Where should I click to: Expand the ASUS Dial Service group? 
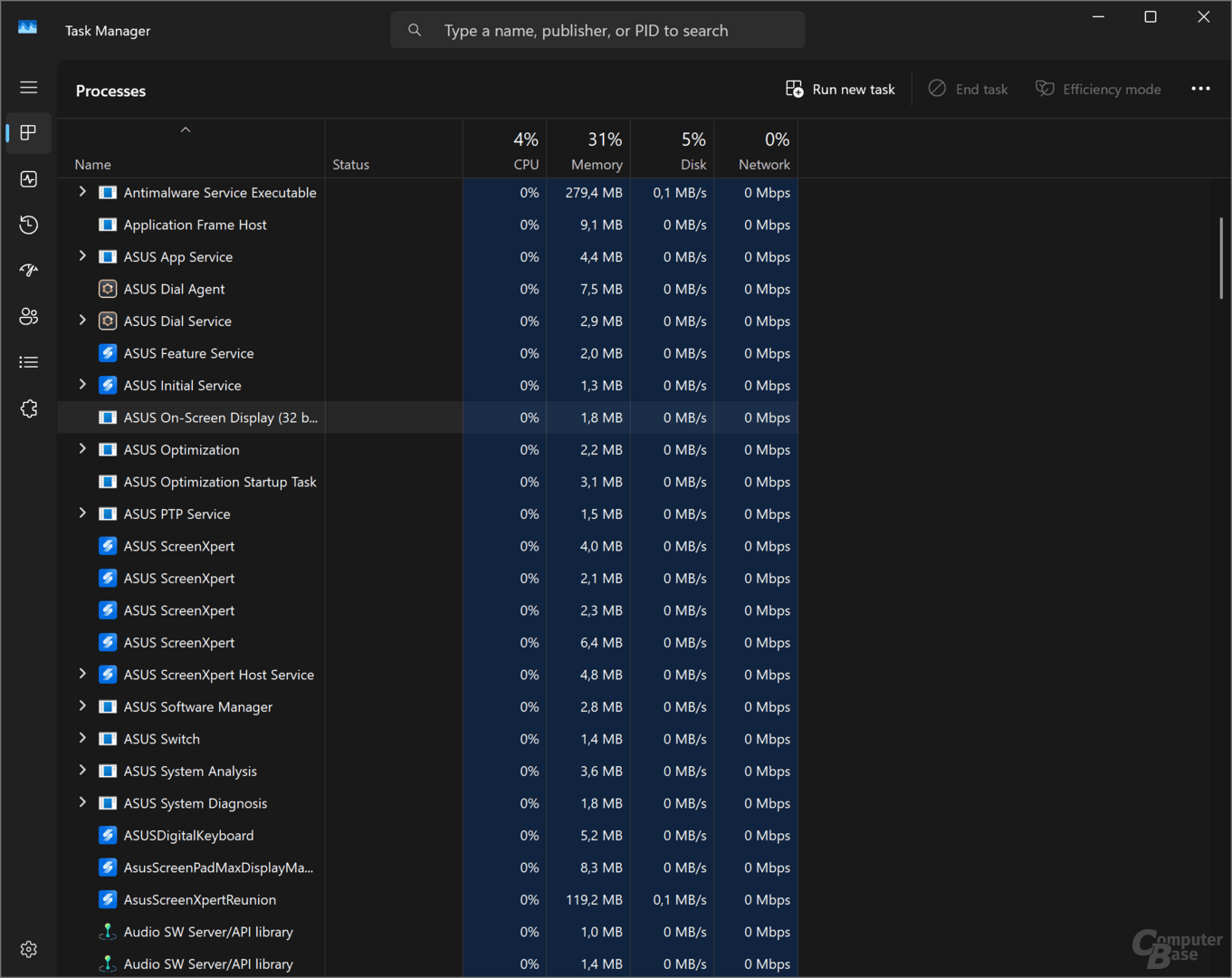[x=82, y=321]
